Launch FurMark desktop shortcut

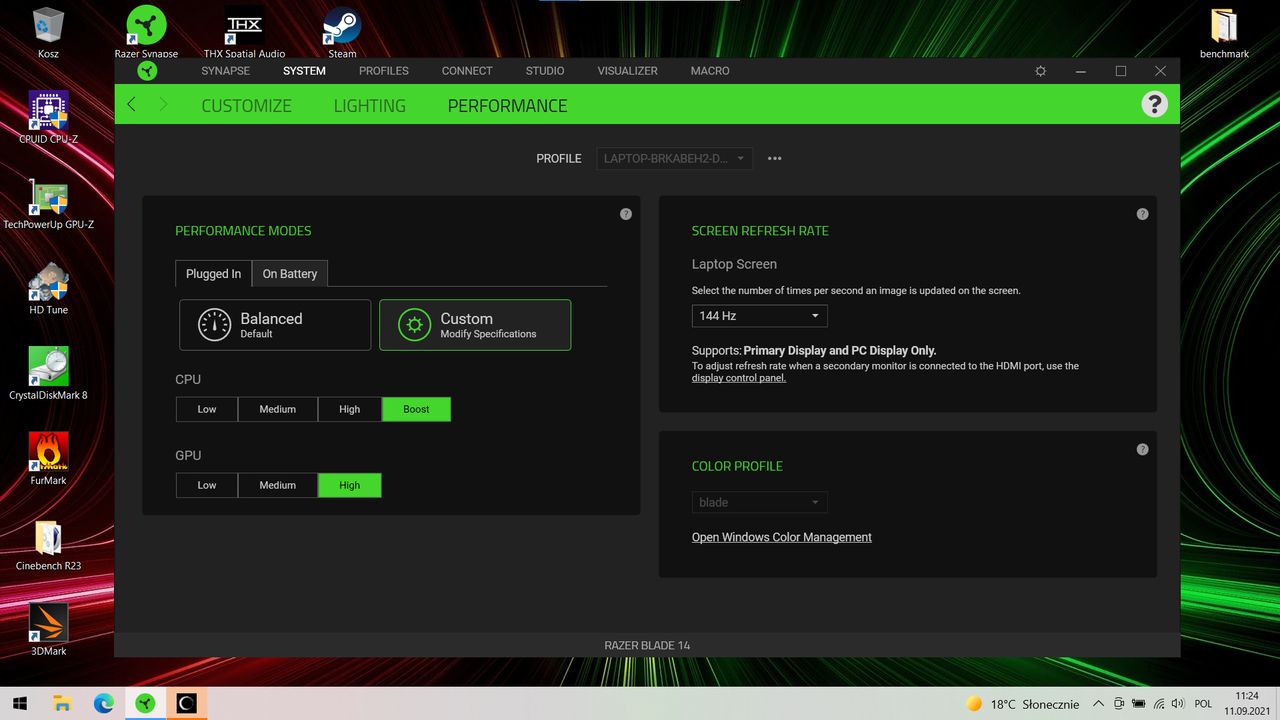pos(48,458)
